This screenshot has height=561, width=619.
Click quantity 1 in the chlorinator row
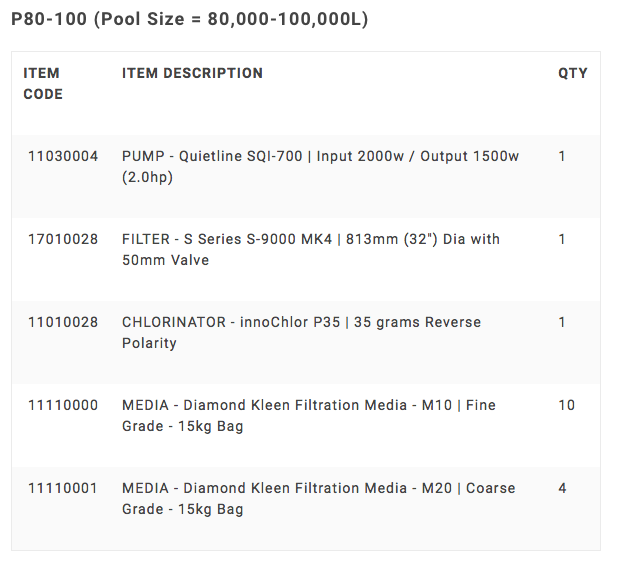click(562, 323)
